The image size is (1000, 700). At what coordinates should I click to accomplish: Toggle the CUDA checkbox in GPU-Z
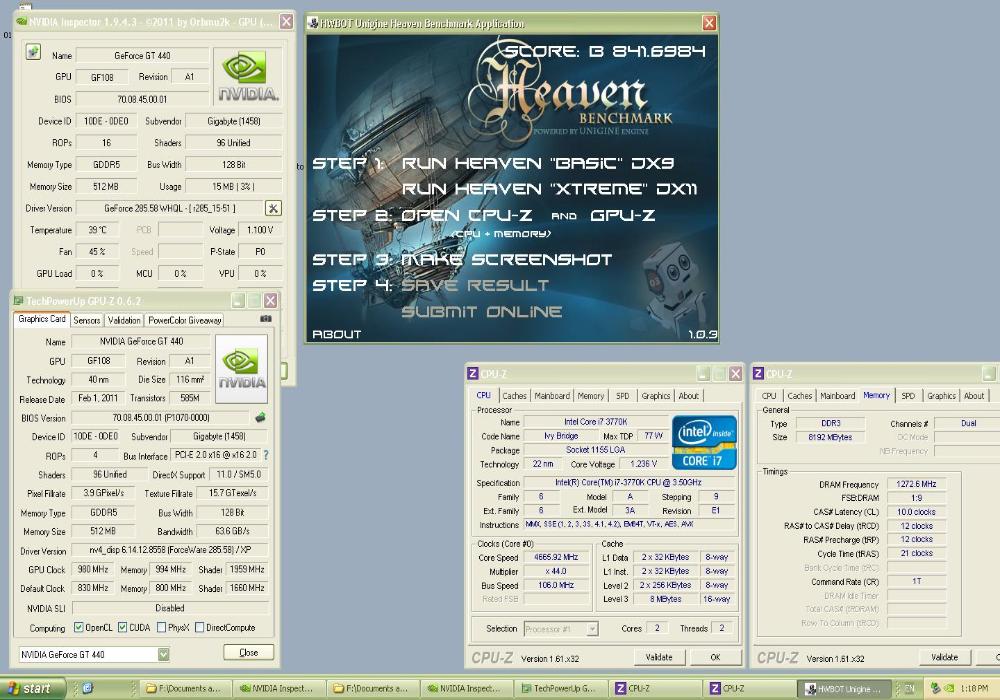click(122, 627)
